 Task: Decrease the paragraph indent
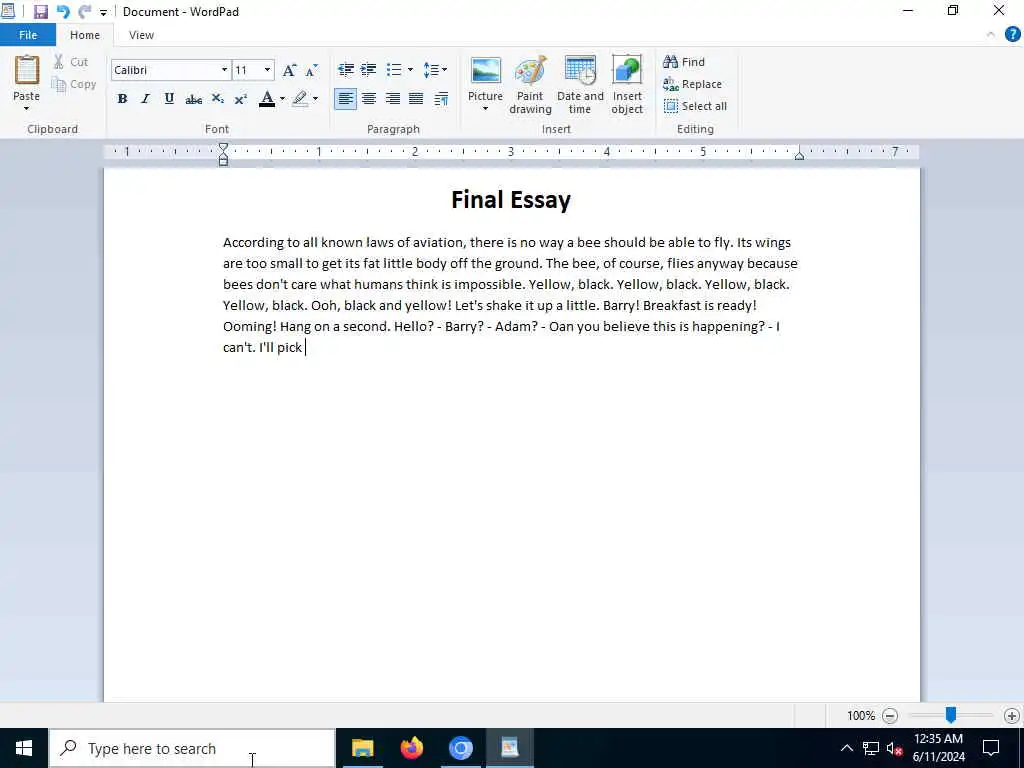pyautogui.click(x=345, y=69)
